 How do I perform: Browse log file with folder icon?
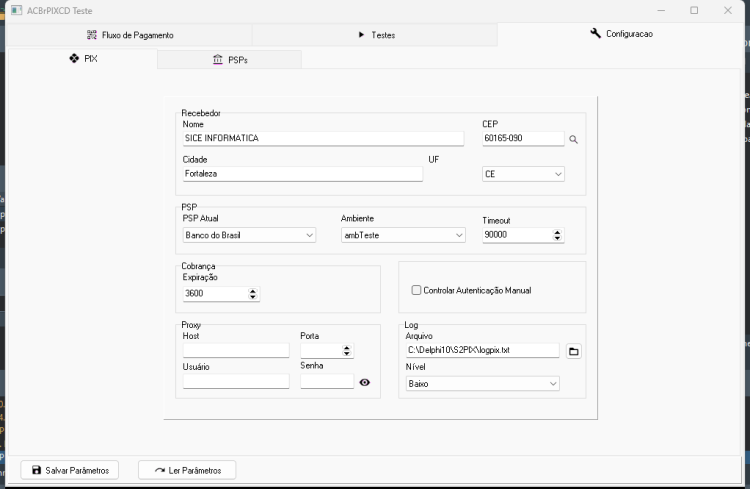pos(574,351)
